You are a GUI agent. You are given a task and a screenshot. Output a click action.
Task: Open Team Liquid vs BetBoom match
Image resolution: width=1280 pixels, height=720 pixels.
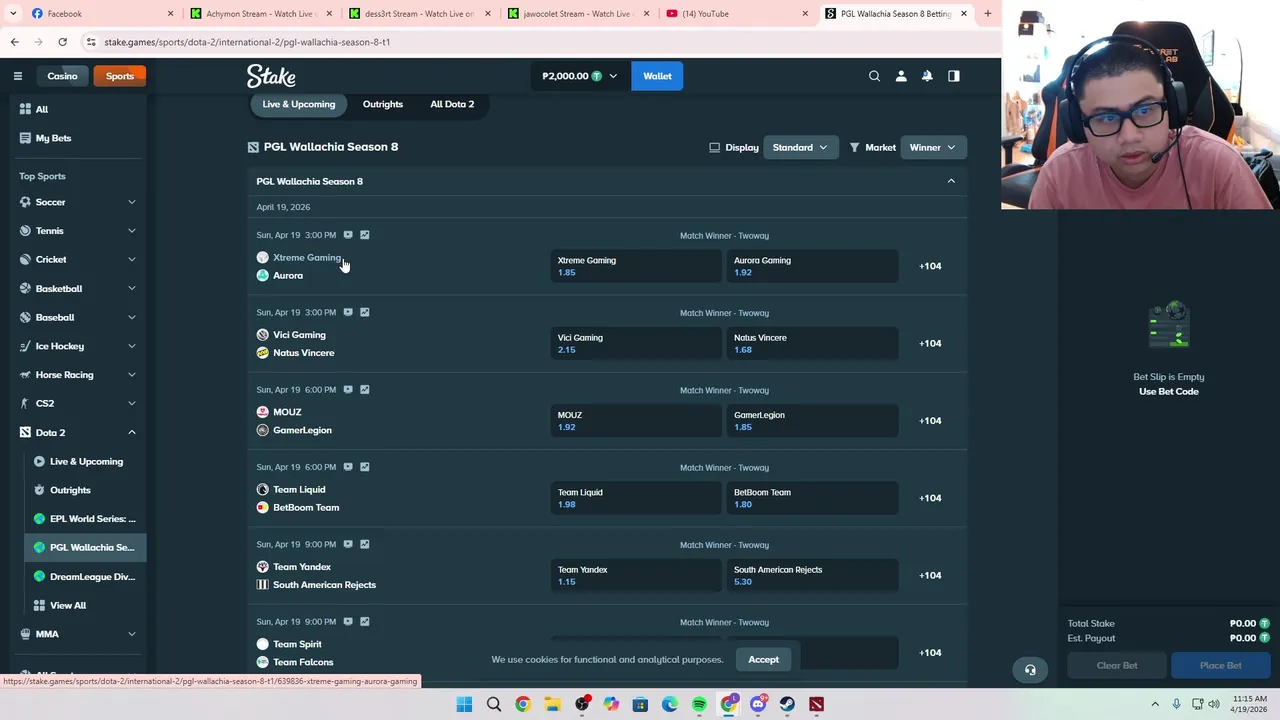pos(306,498)
